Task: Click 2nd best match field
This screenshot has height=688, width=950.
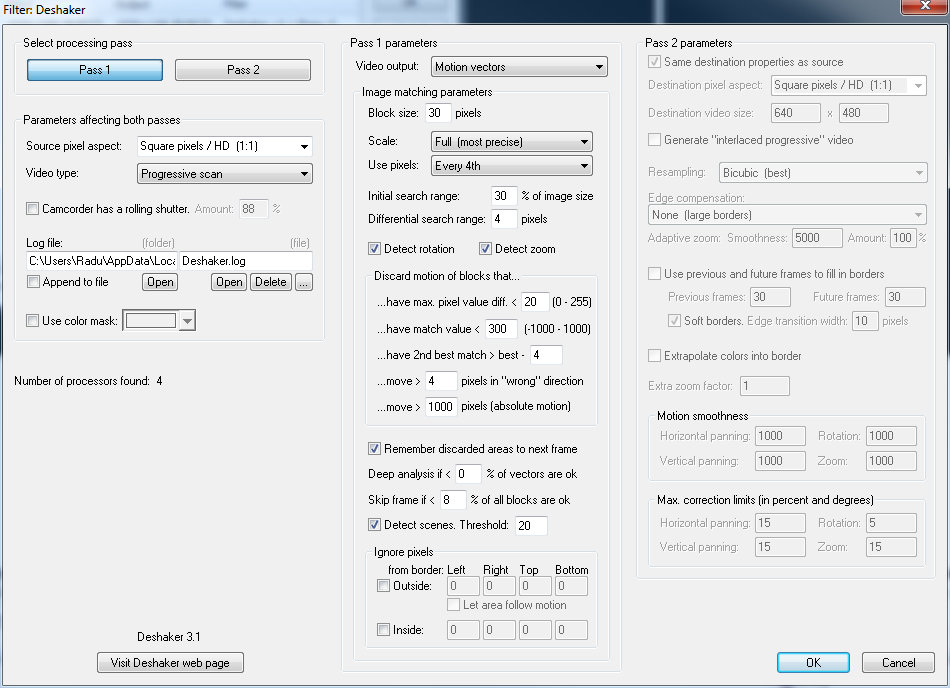Action: [546, 355]
